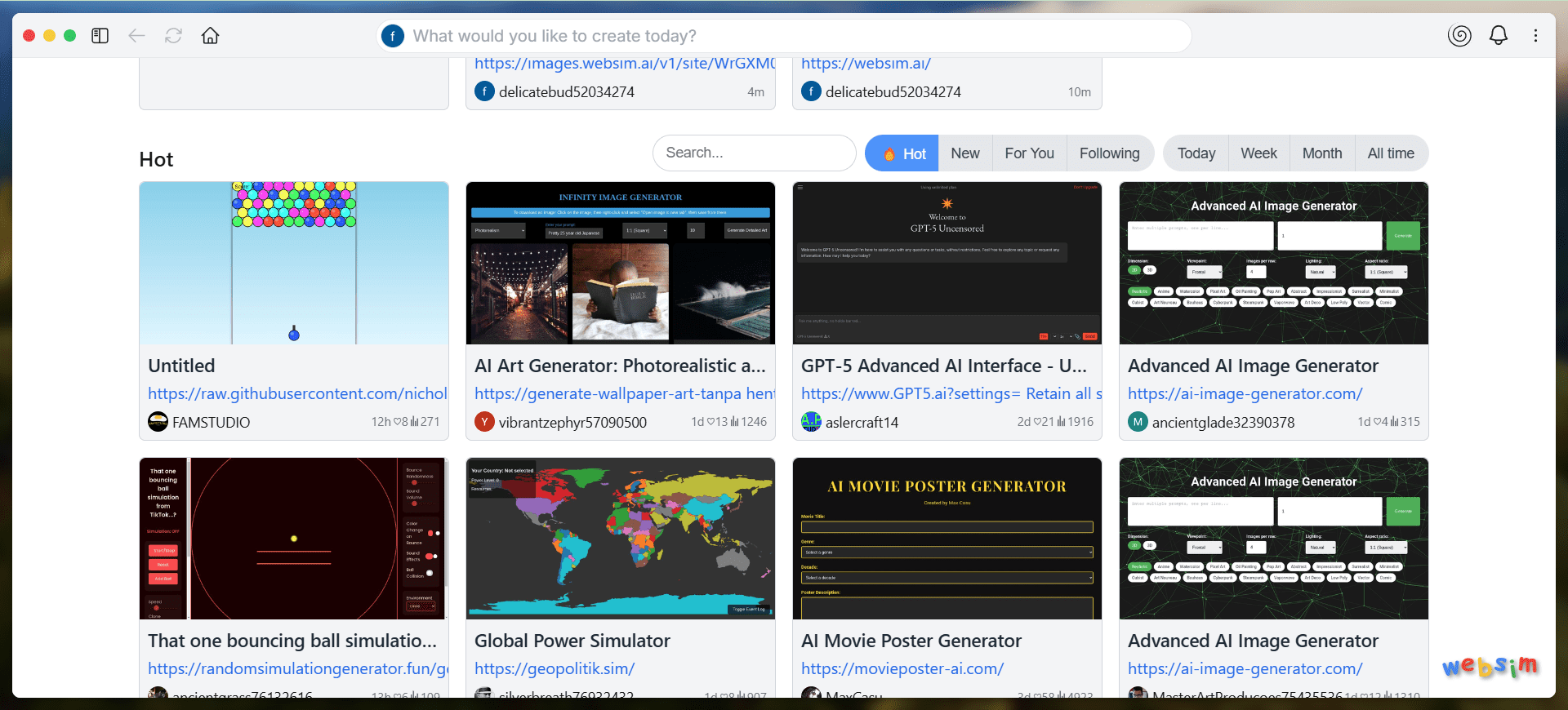Screen dimensions: 1568x710
Task: Click view stats 315 on Advanced AI card
Action: [1405, 422]
